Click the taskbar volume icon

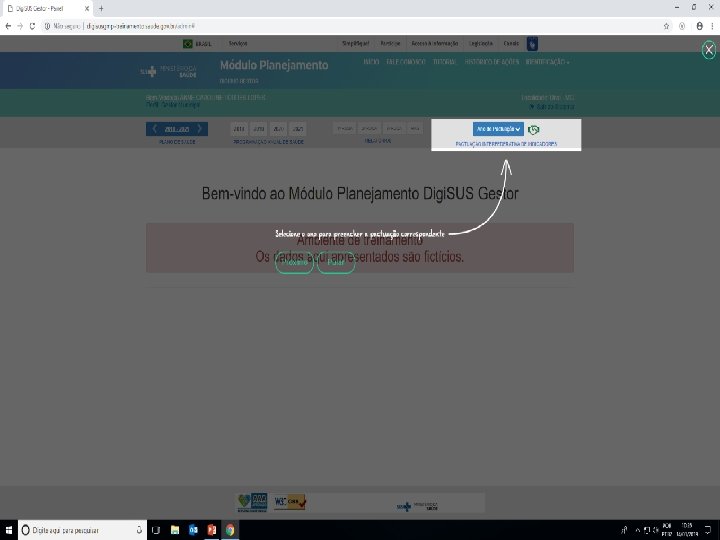(655, 530)
